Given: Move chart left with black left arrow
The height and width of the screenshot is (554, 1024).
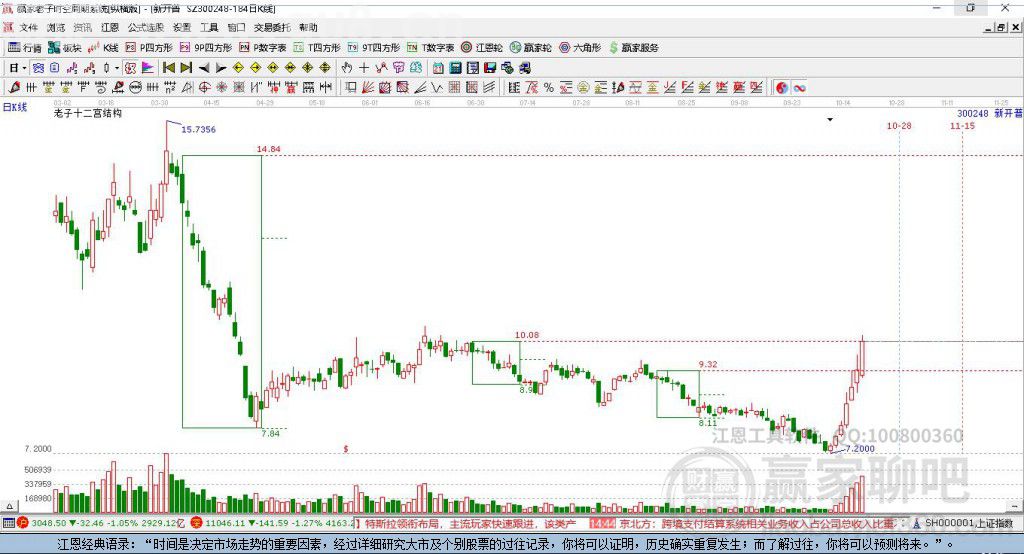Looking at the screenshot, I should [204, 68].
